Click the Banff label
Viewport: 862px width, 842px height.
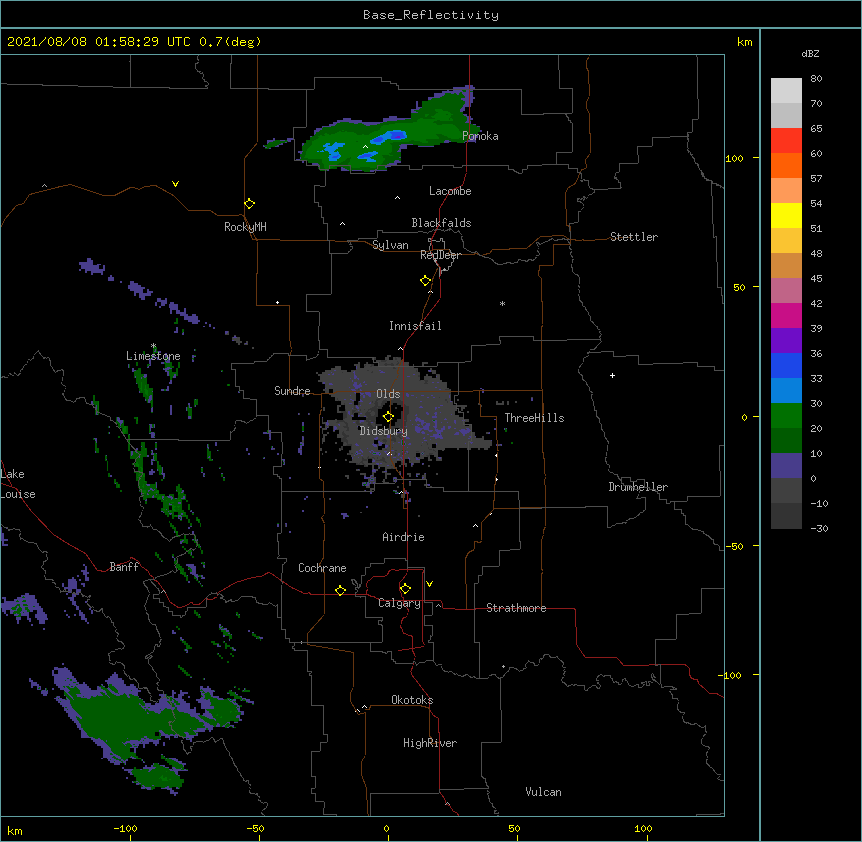click(124, 567)
